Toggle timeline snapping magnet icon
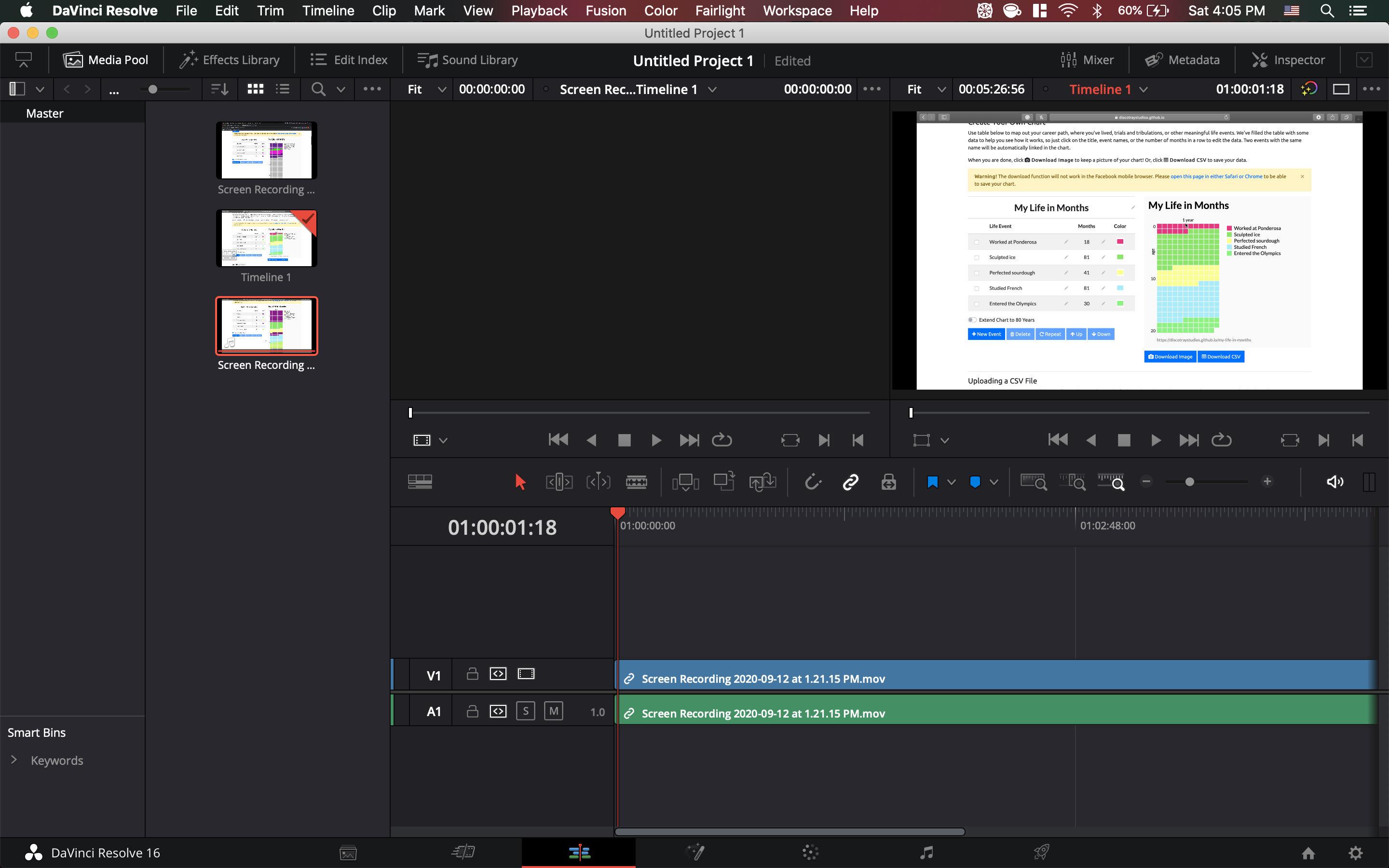Screen dimensions: 1389x868 click(813, 482)
